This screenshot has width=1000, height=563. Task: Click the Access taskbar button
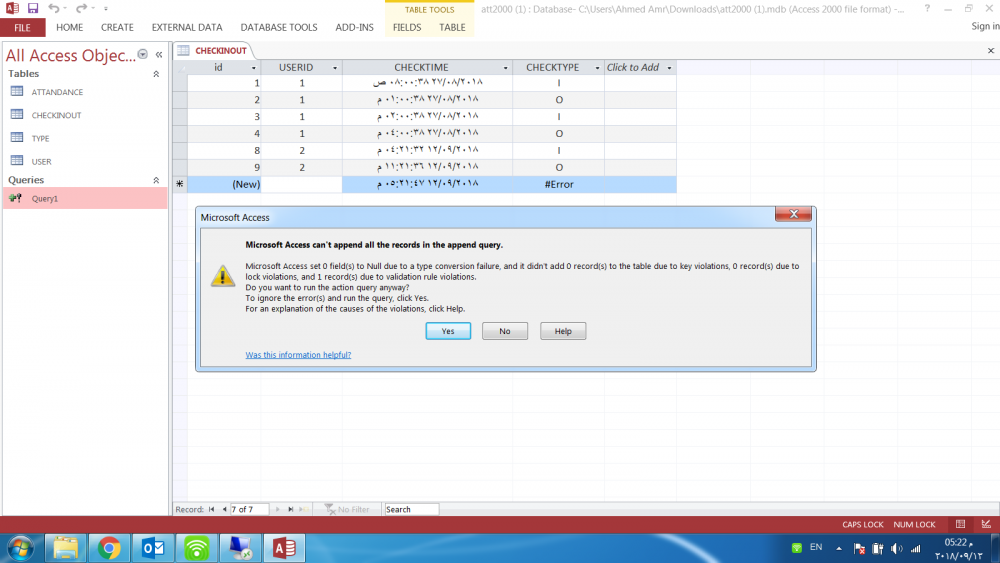(284, 548)
